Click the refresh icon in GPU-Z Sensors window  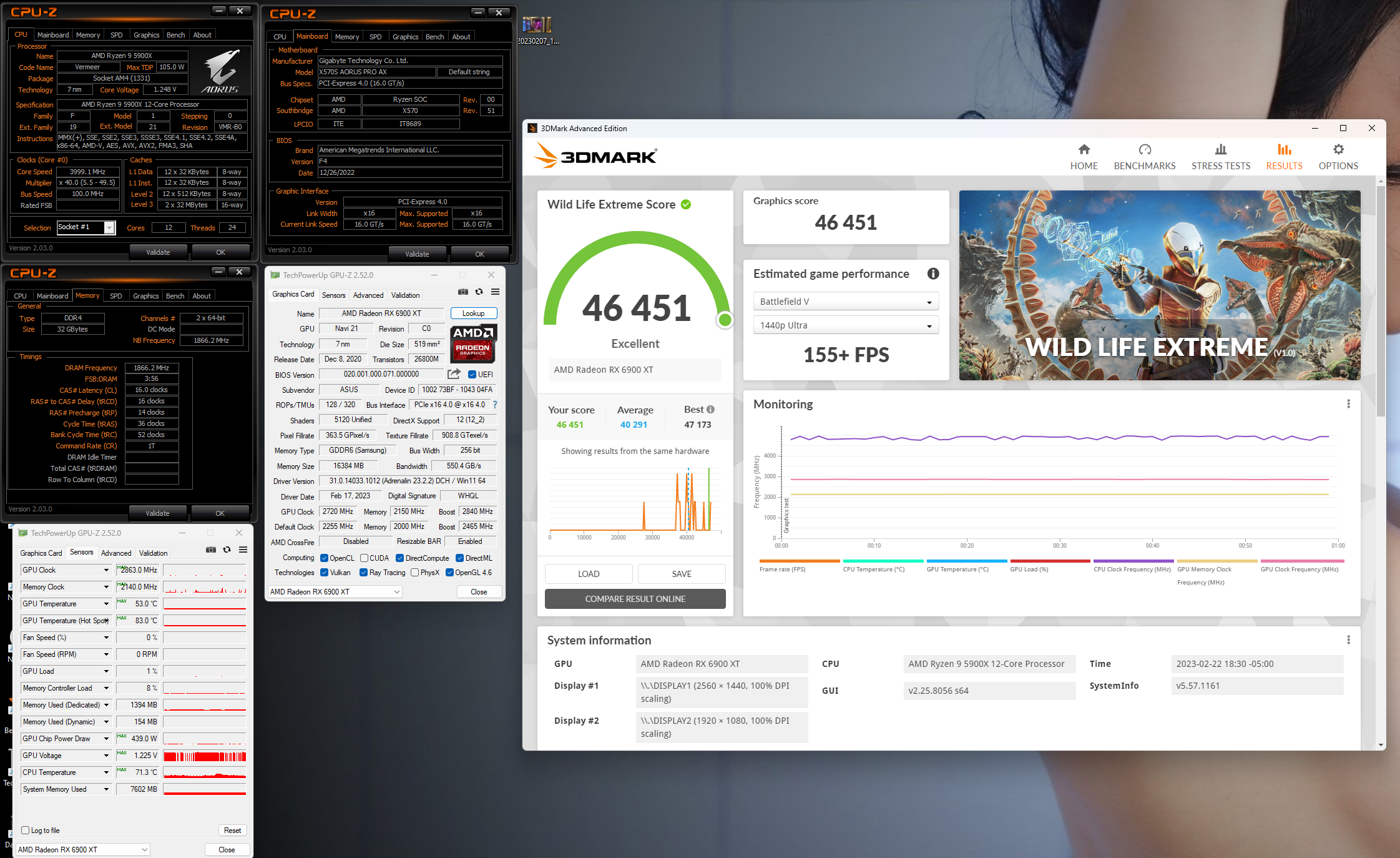(227, 550)
